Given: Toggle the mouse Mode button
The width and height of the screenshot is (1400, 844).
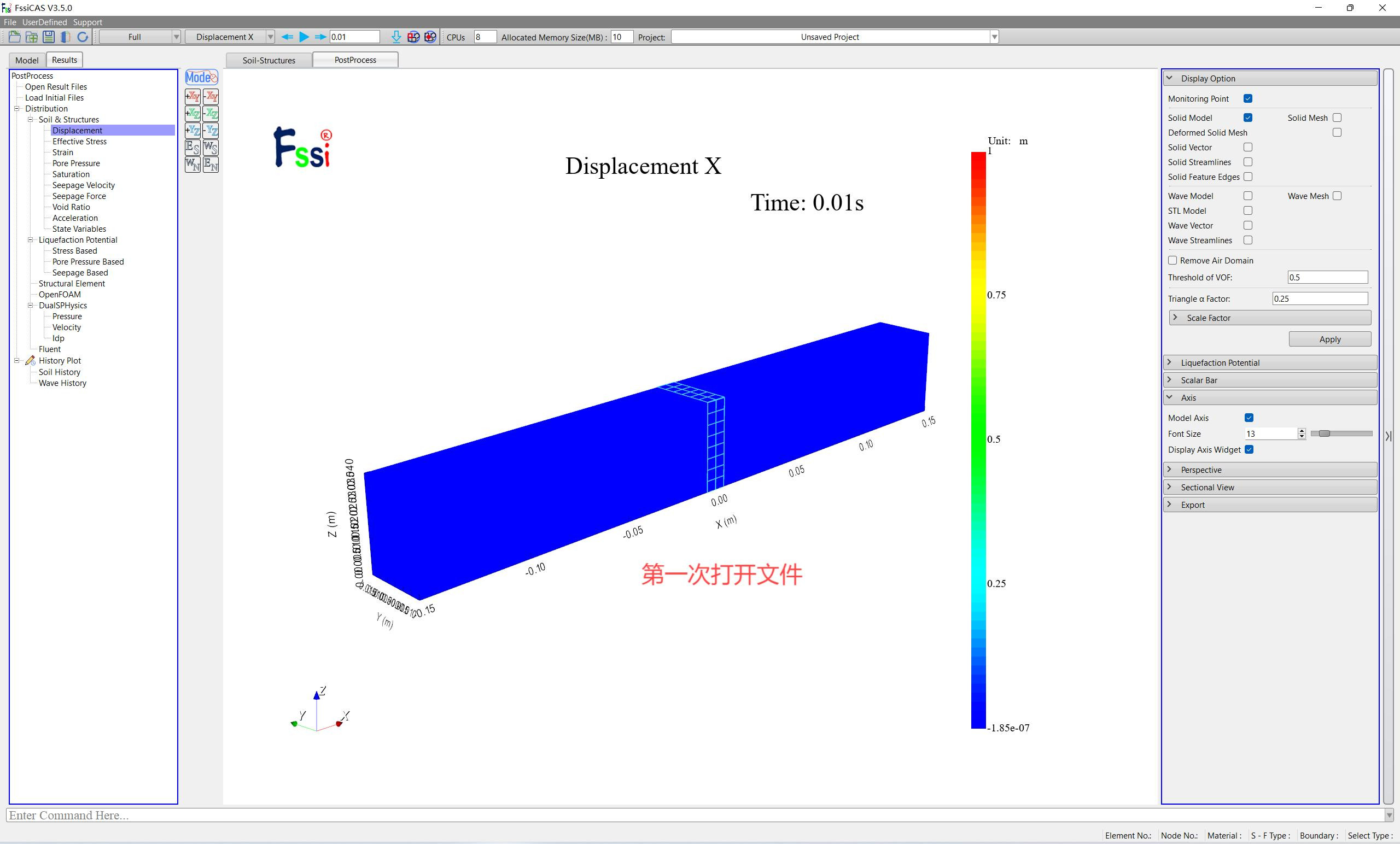Looking at the screenshot, I should [x=202, y=77].
